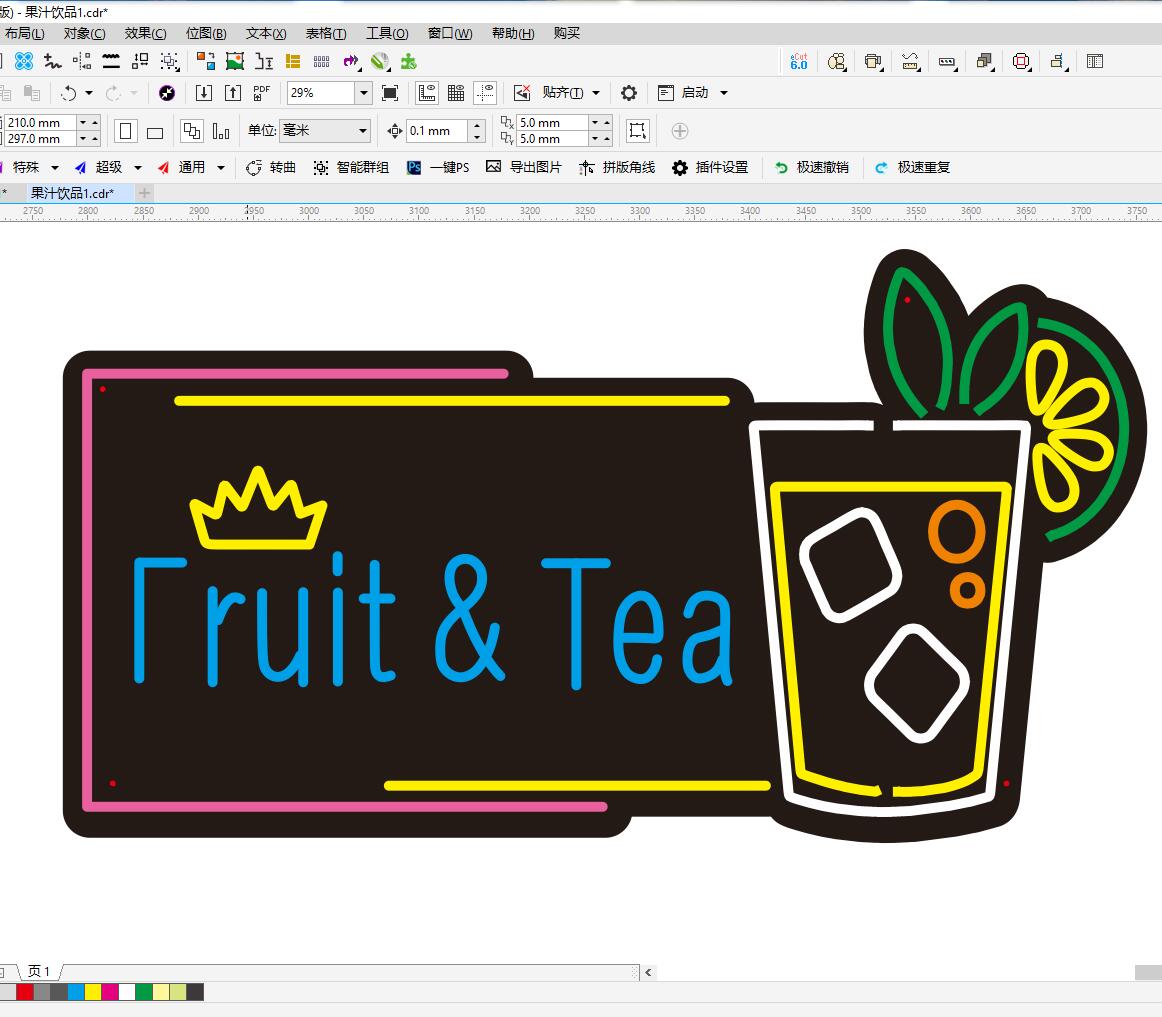Screen dimensions: 1162x1017
Task: Click the 插件设置 plugin settings button
Action: pos(711,168)
